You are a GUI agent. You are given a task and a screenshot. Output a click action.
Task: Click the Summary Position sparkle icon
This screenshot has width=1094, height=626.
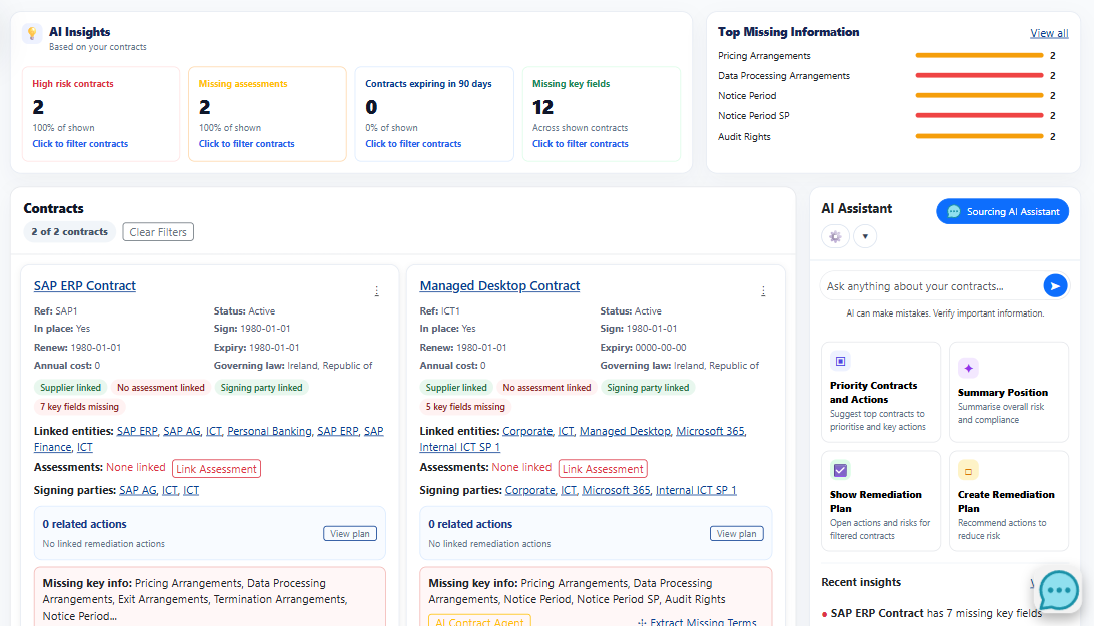968,368
